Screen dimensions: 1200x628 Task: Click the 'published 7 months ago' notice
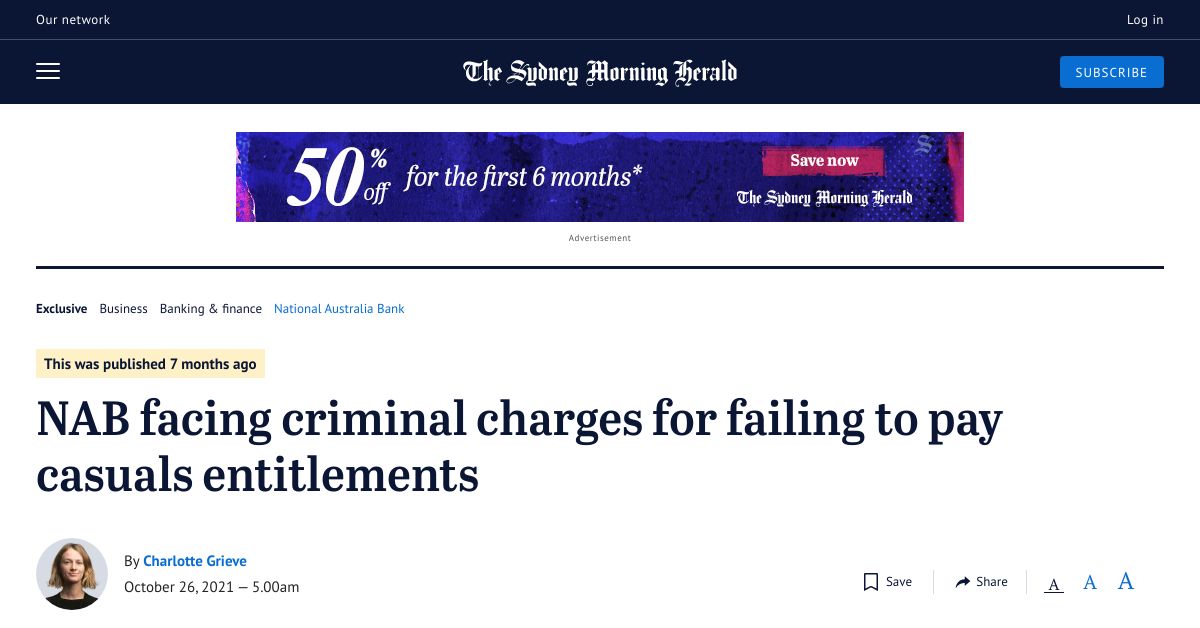pos(150,363)
